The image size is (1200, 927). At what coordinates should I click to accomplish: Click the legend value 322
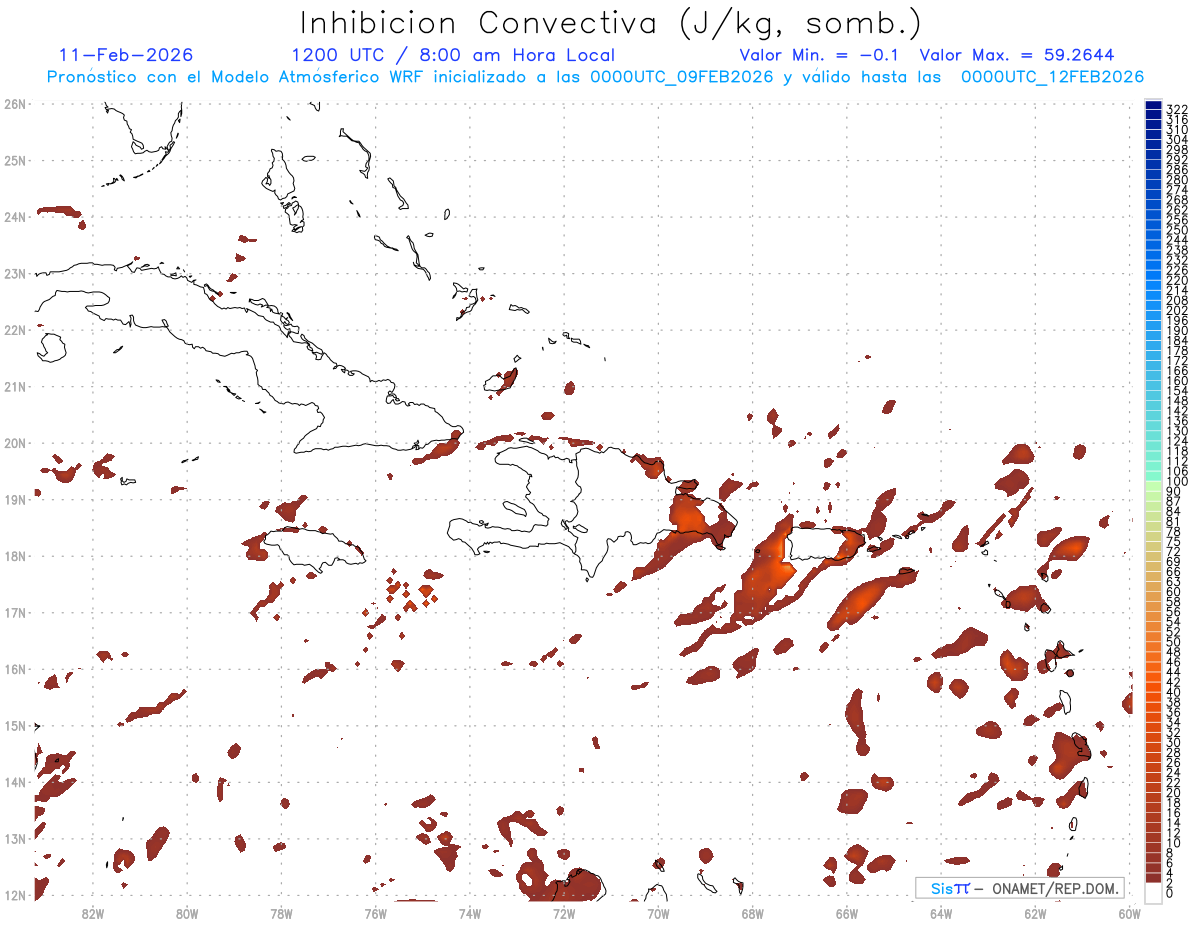(1176, 109)
